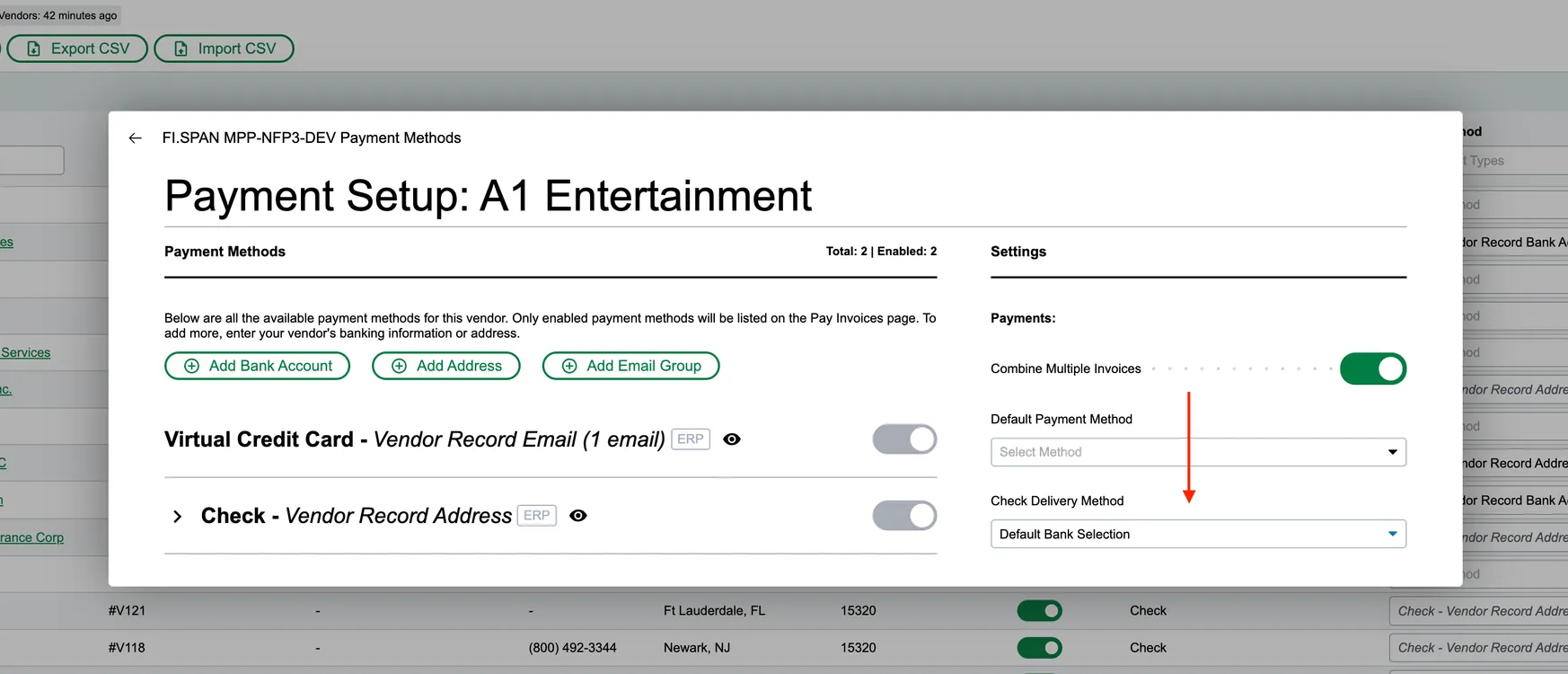Open the payment method dropdown in row #V121
Image resolution: width=1568 pixels, height=674 pixels.
click(x=1478, y=611)
